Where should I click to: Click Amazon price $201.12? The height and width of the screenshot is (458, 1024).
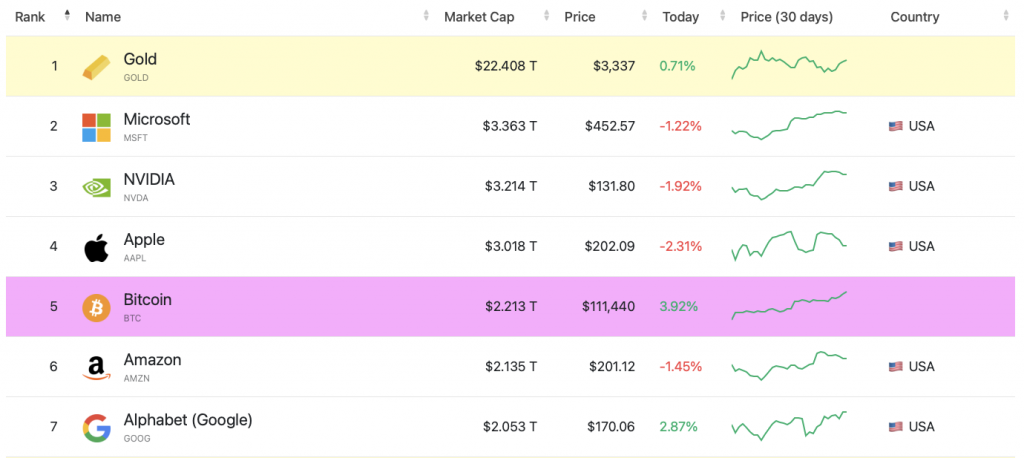click(x=611, y=367)
